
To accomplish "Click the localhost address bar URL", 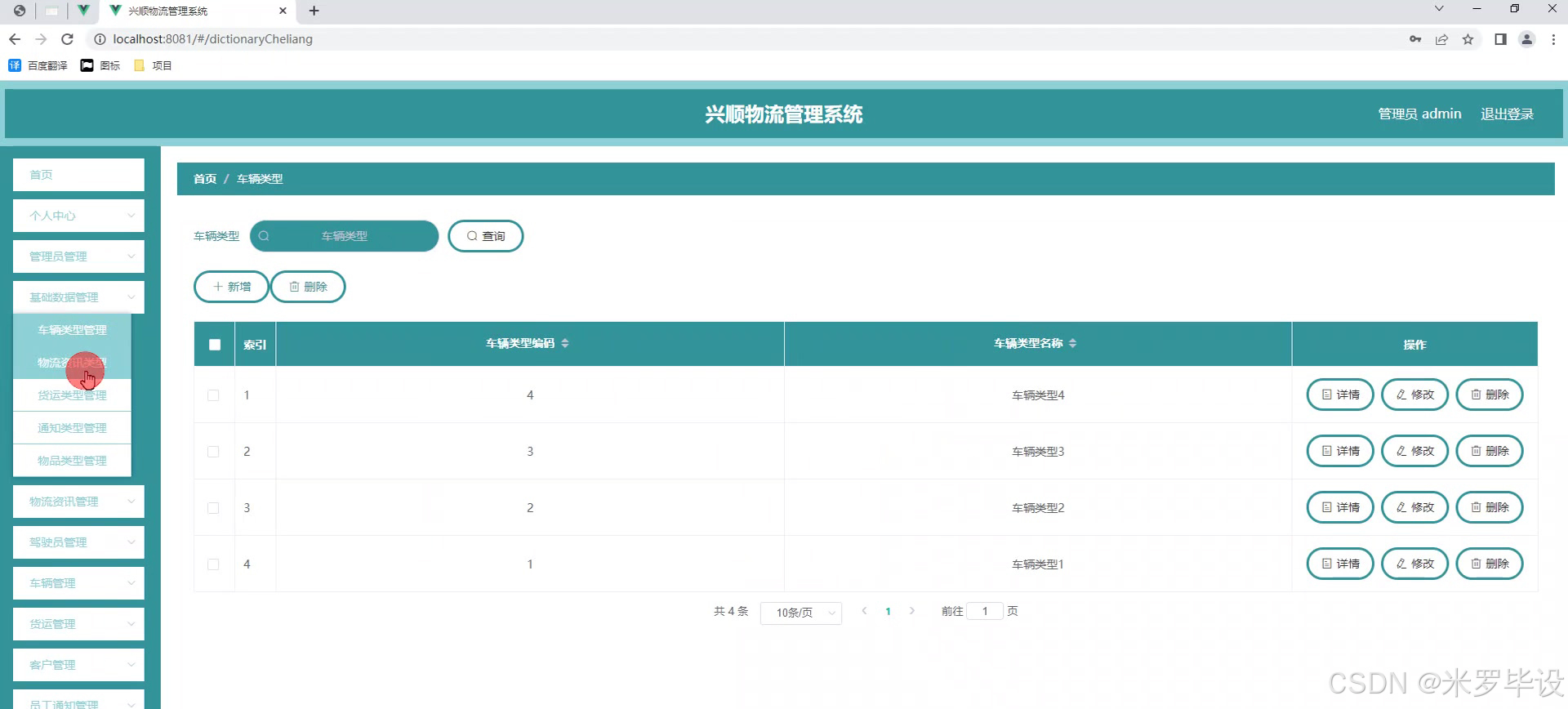I will 212,39.
